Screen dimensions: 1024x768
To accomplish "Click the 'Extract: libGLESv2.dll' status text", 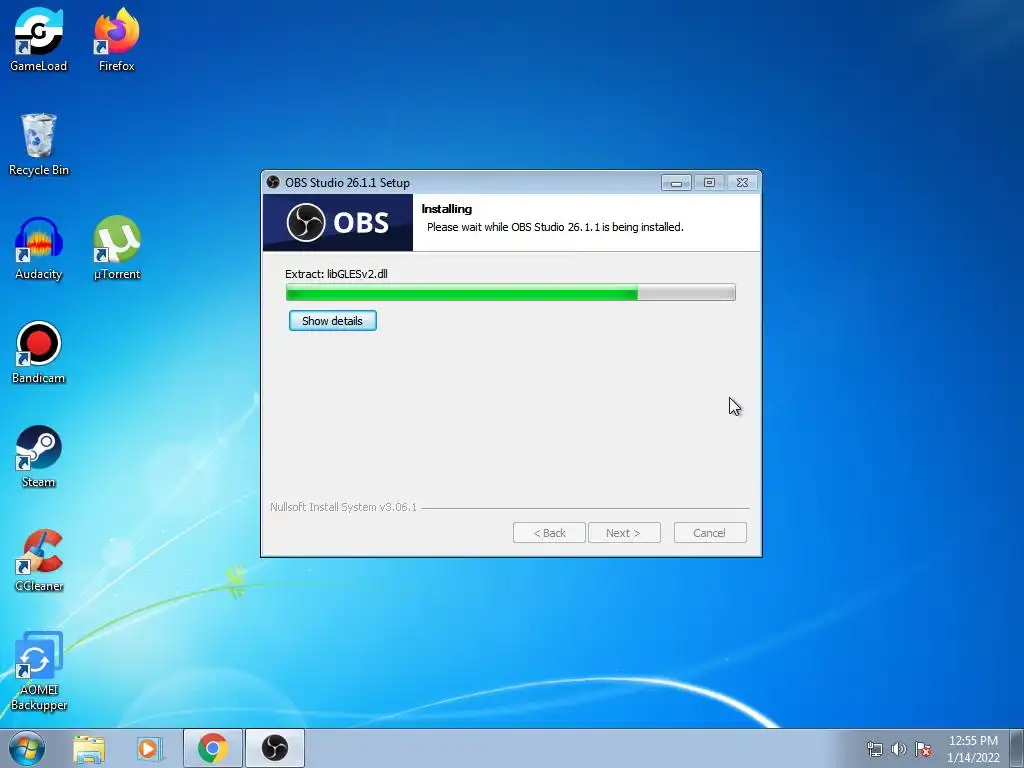I will tap(336, 274).
